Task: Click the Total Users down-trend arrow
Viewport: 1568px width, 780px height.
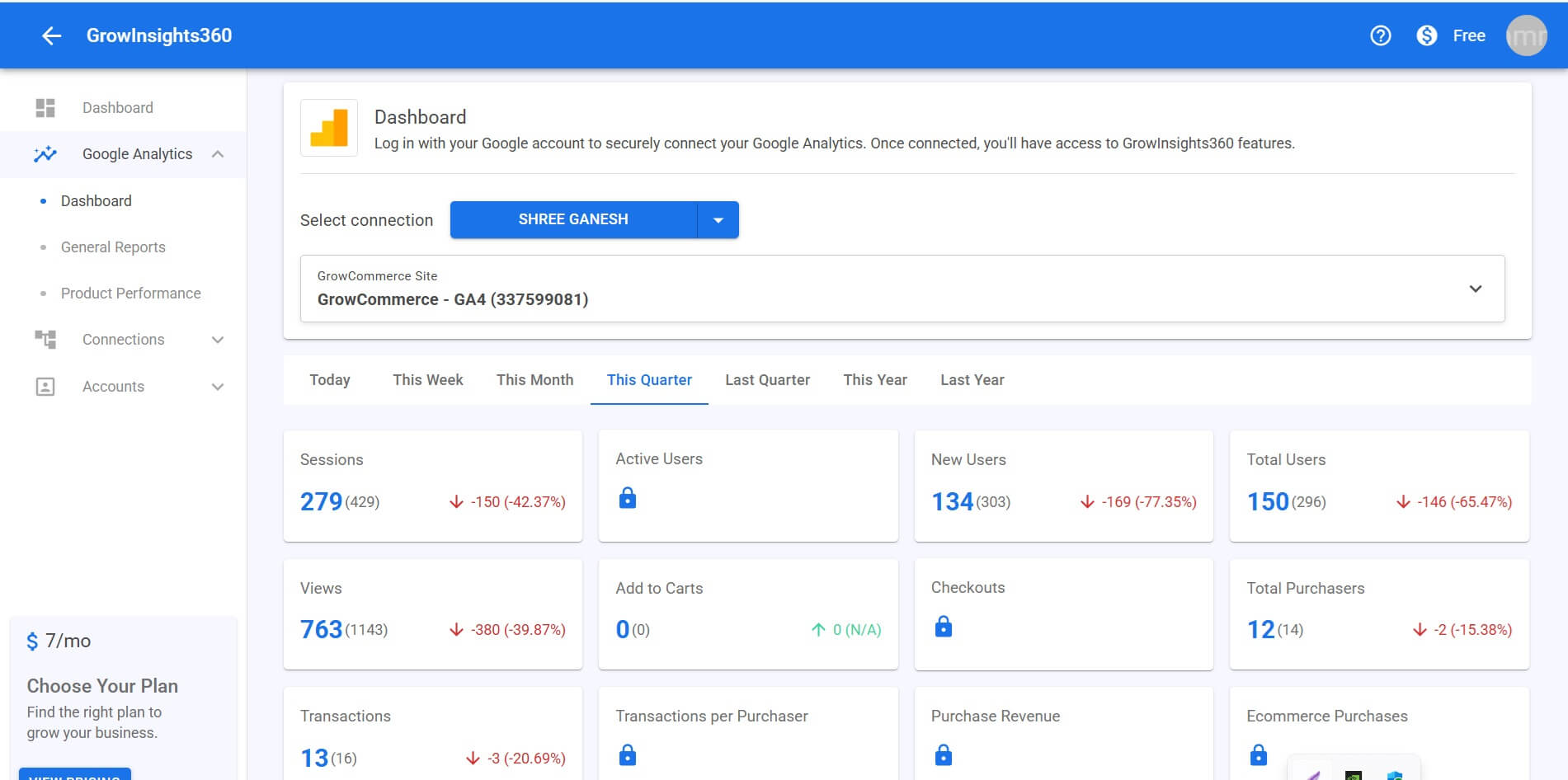Action: [x=1403, y=502]
